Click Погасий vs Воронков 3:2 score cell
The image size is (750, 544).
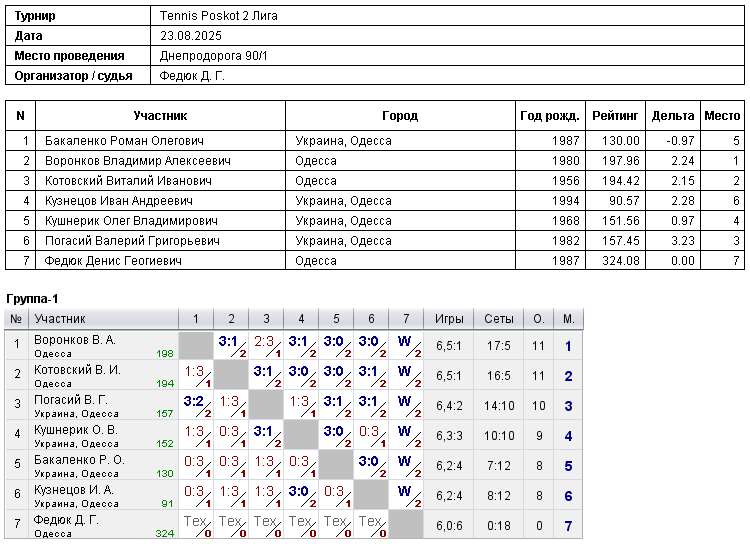point(196,405)
